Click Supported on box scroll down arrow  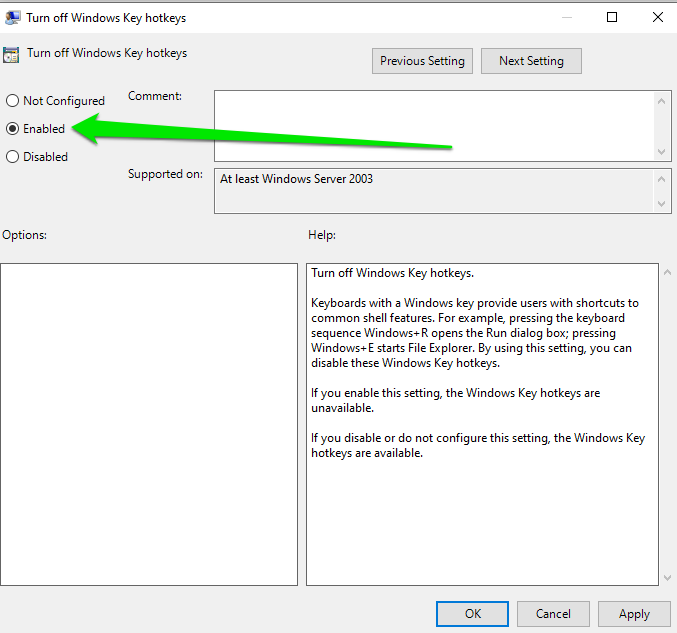(x=661, y=203)
